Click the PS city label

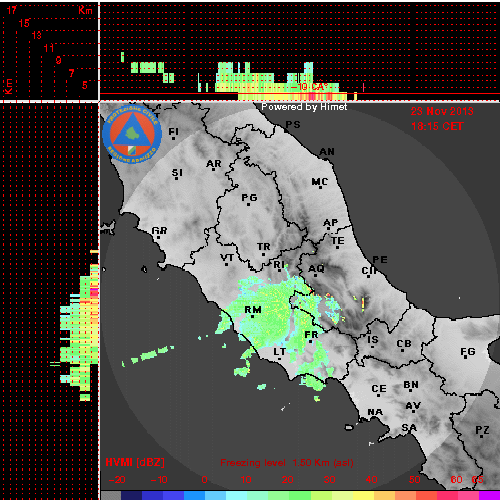click(x=293, y=125)
